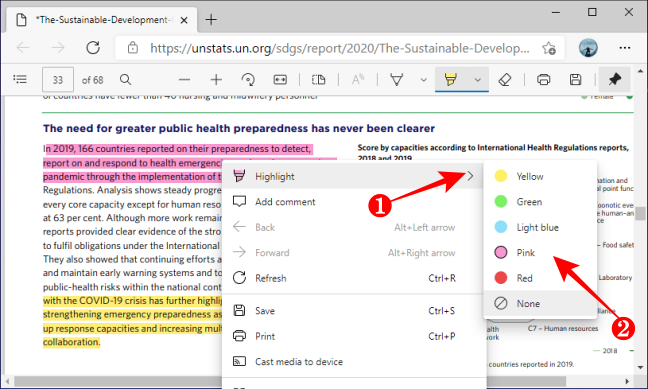Click the "of 68" page count text

pos(93,80)
